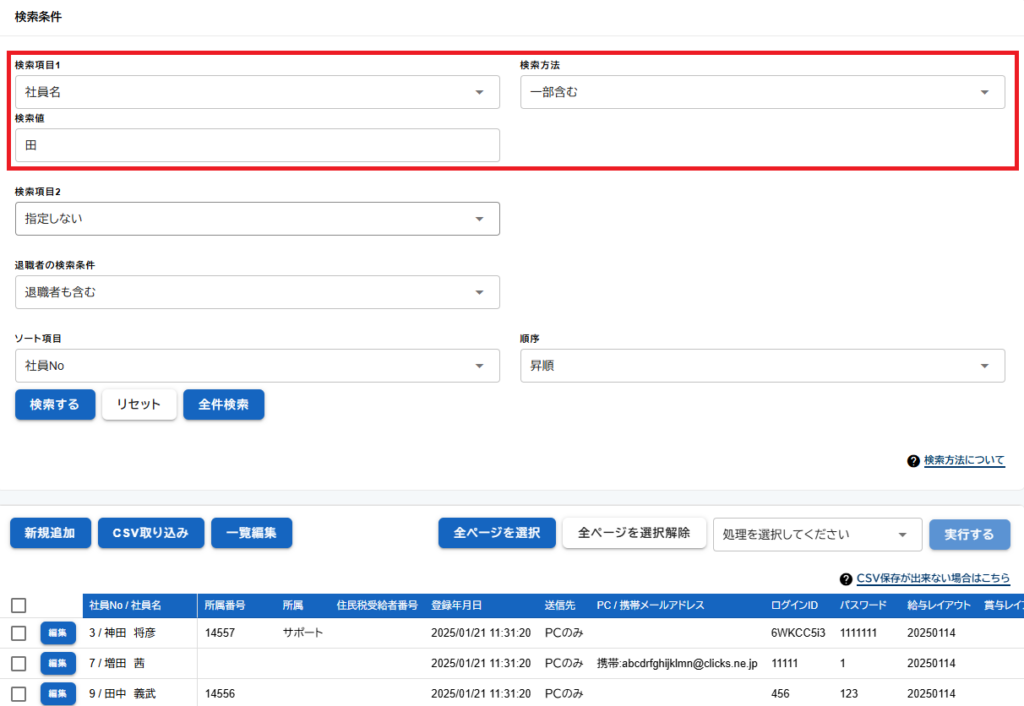The width and height of the screenshot is (1024, 706).
Task: Open the 順序 dropdown showing 昇順
Action: point(762,366)
